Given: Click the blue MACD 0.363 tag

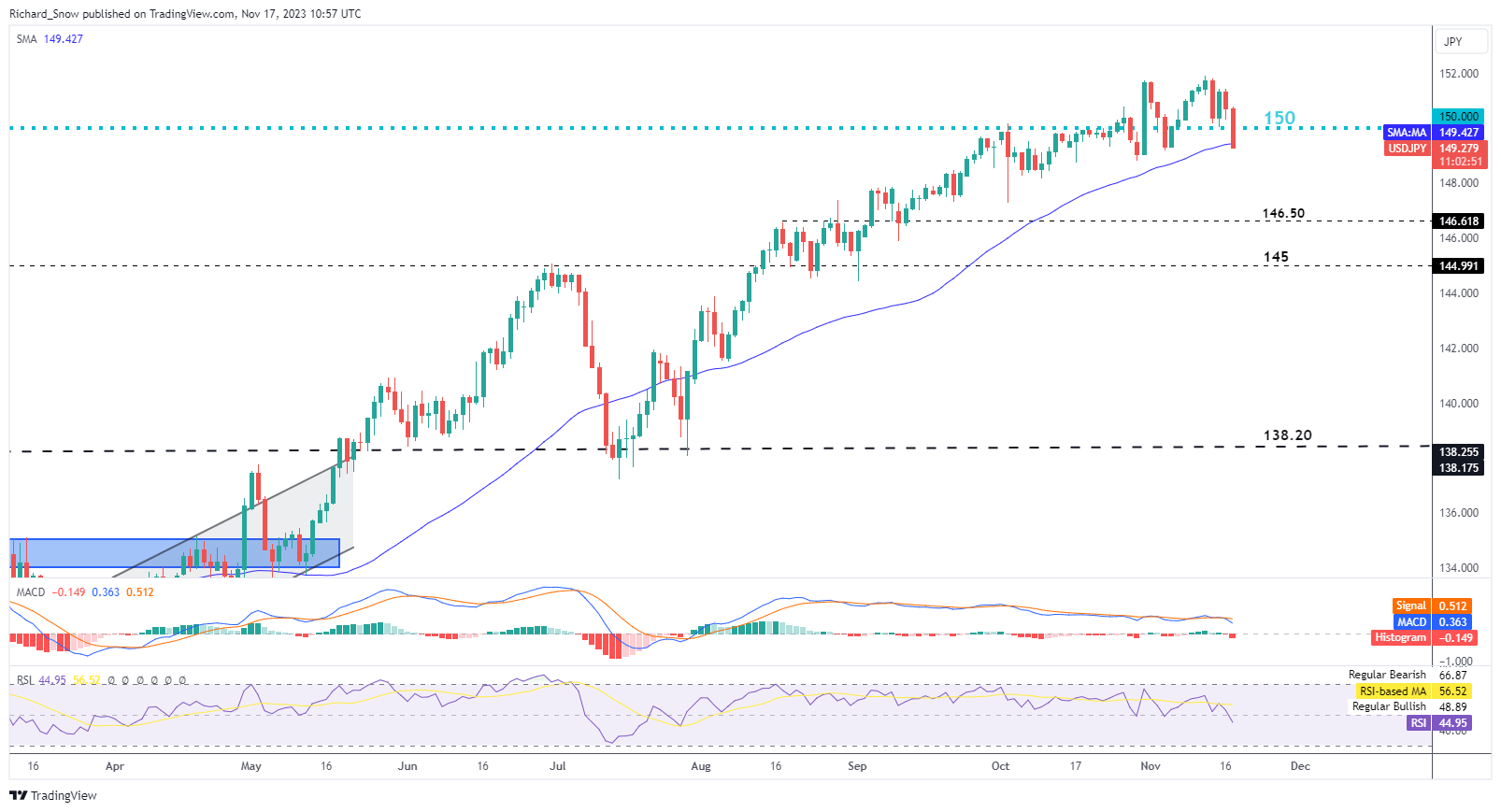Looking at the screenshot, I should pyautogui.click(x=1432, y=622).
